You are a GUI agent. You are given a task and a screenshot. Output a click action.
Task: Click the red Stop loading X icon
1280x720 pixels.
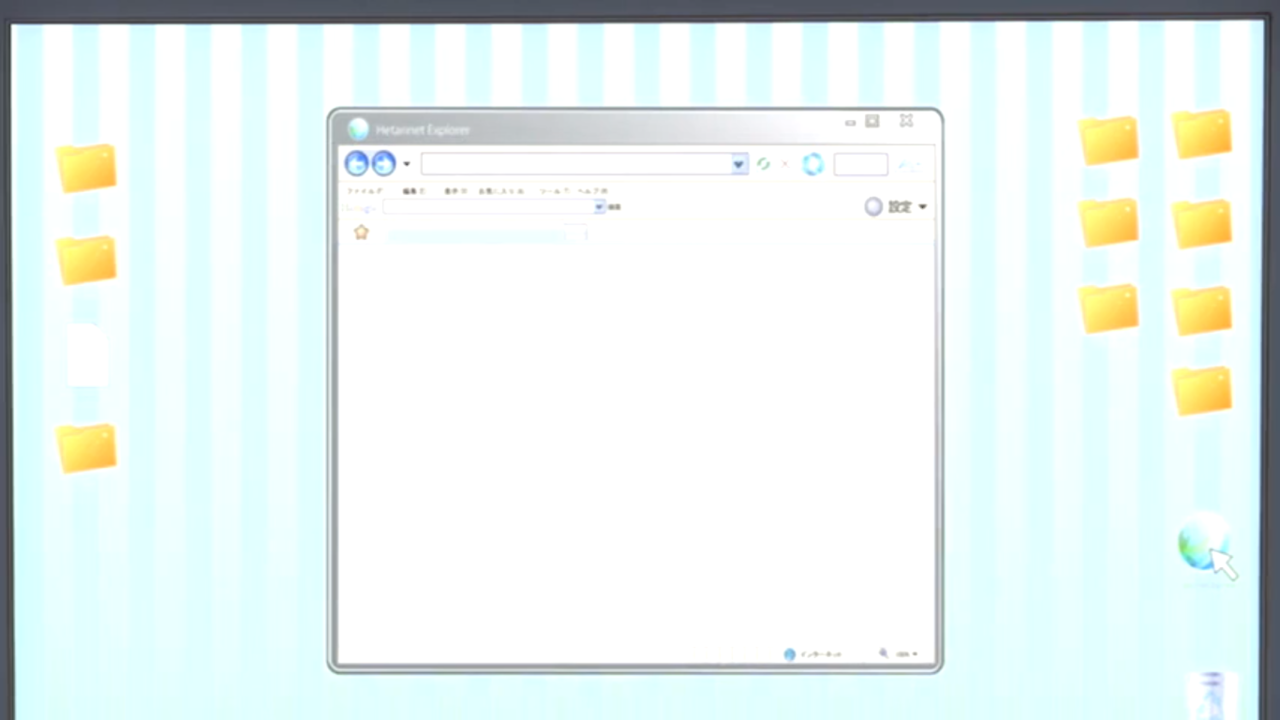pos(785,164)
